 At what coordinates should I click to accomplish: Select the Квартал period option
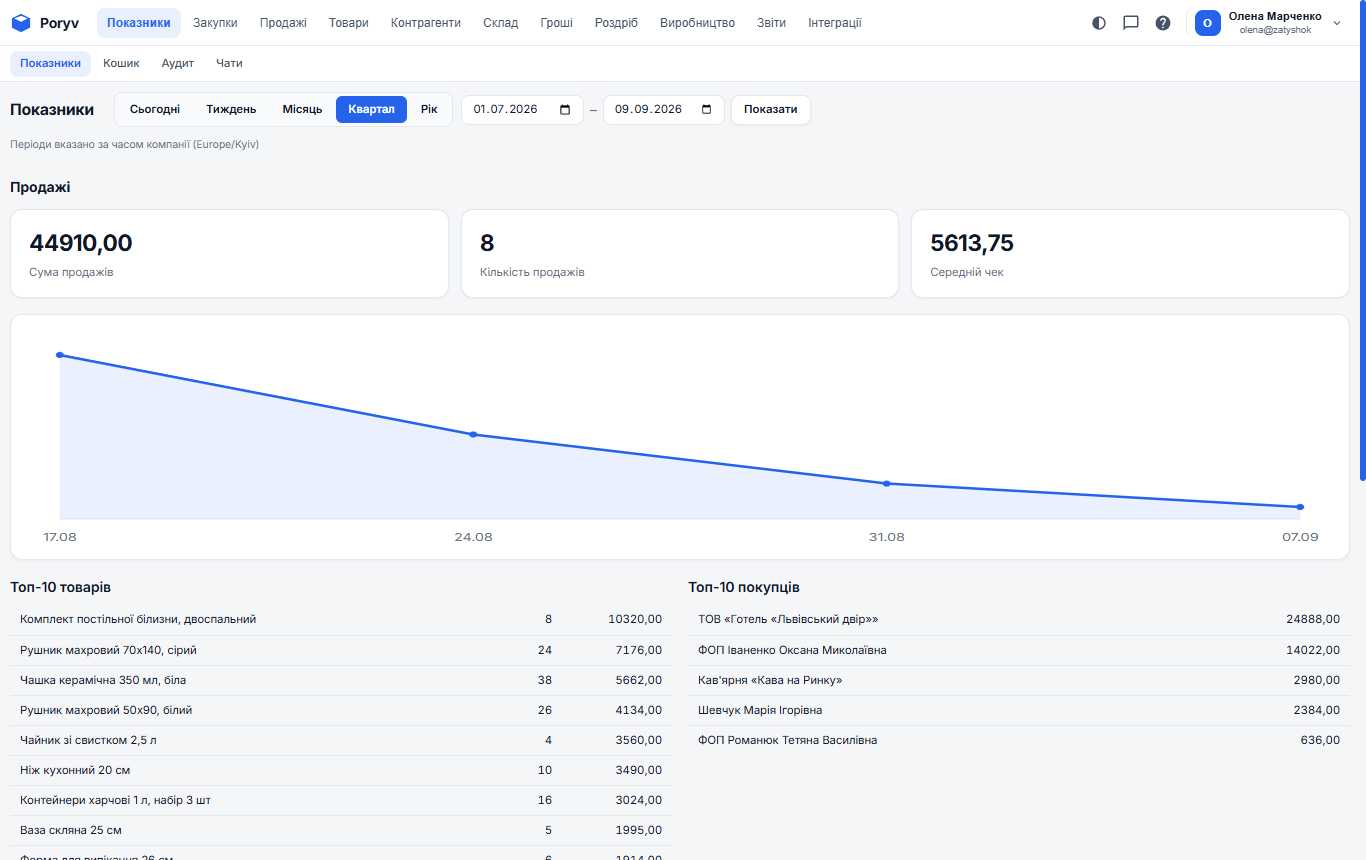[x=371, y=109]
